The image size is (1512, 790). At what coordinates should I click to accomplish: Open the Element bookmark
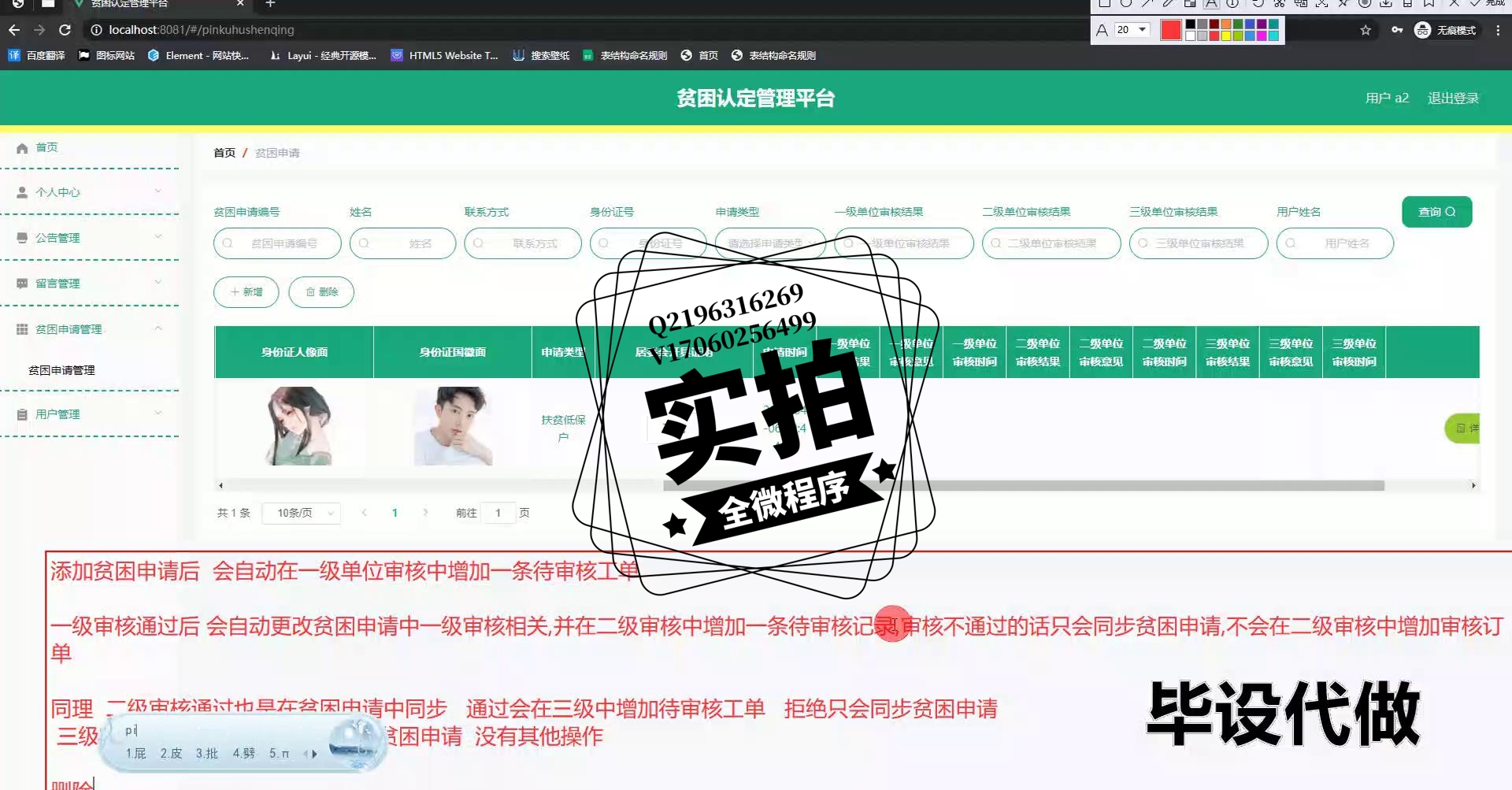198,55
